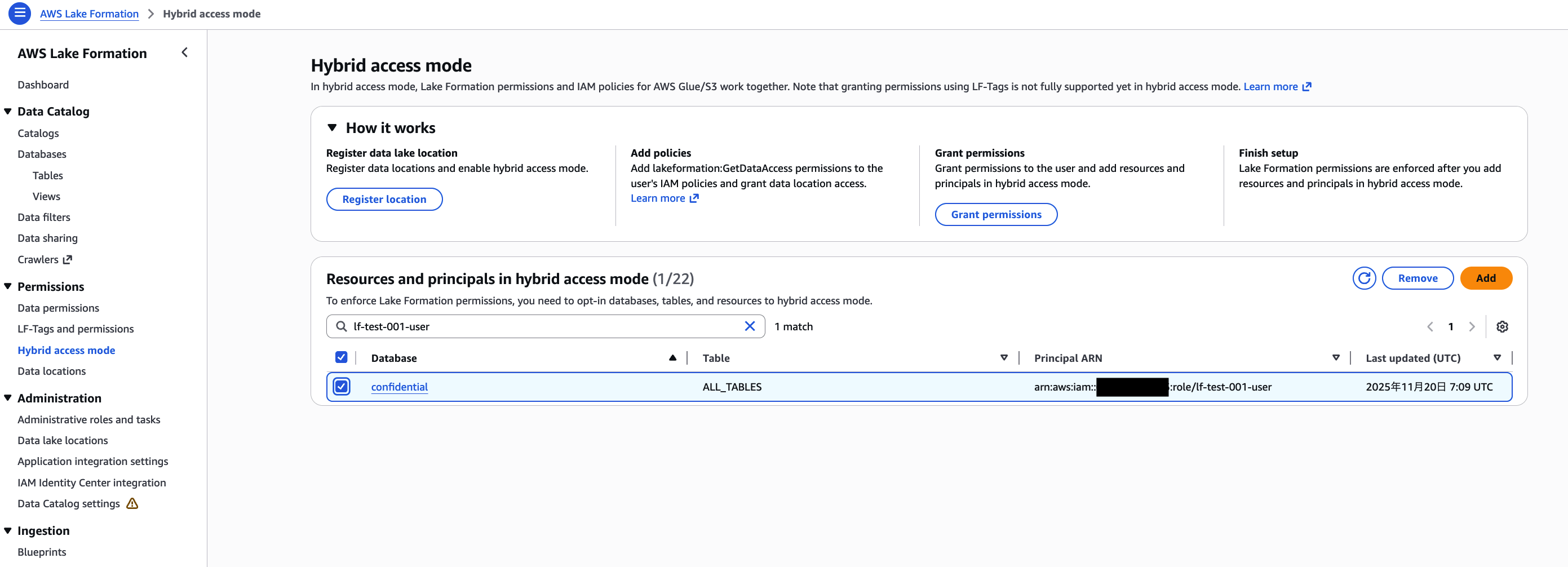The image size is (1568, 567).
Task: Collapse the left navigation panel
Action: click(x=184, y=52)
